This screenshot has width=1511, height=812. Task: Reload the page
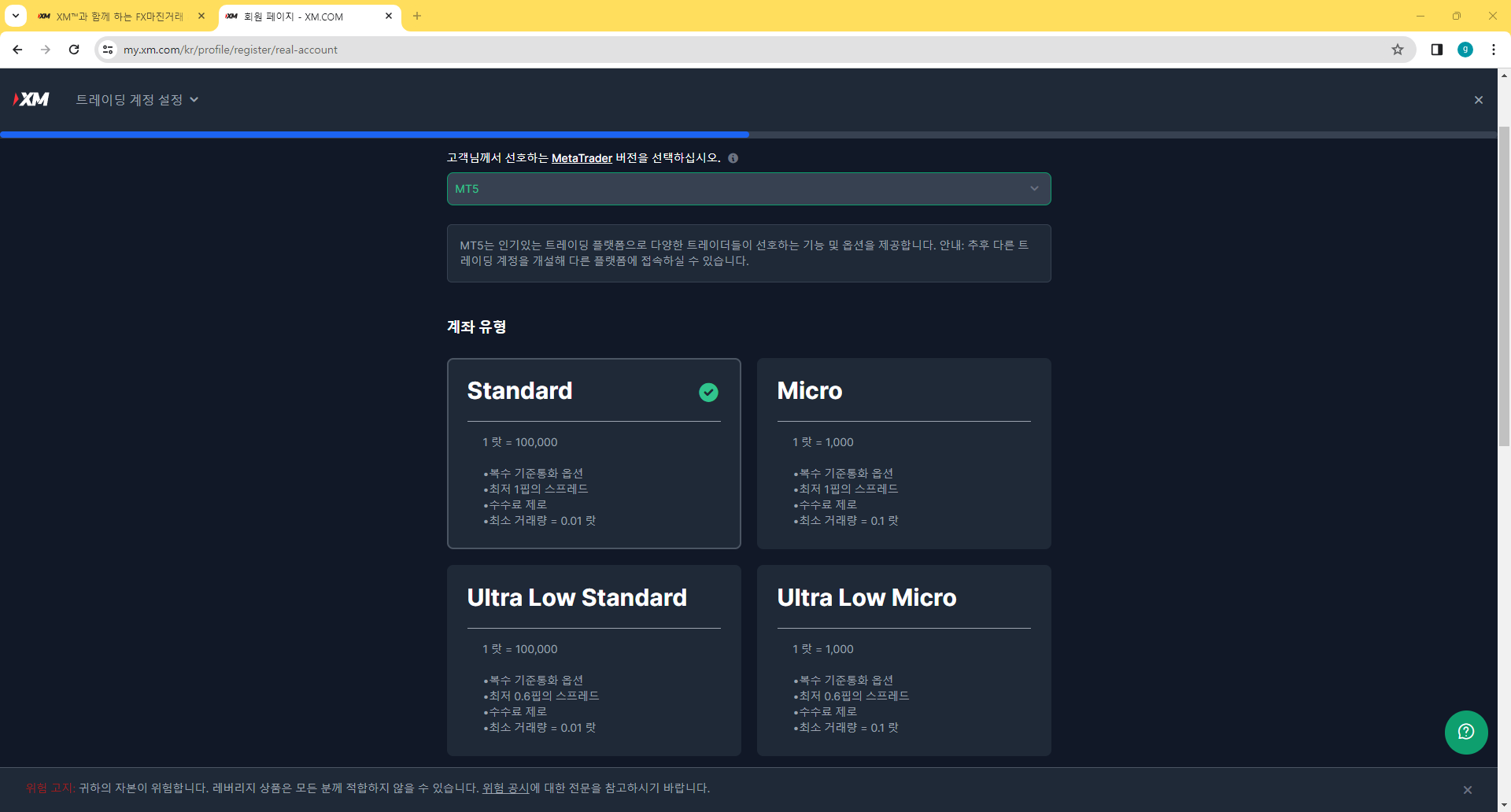coord(74,50)
